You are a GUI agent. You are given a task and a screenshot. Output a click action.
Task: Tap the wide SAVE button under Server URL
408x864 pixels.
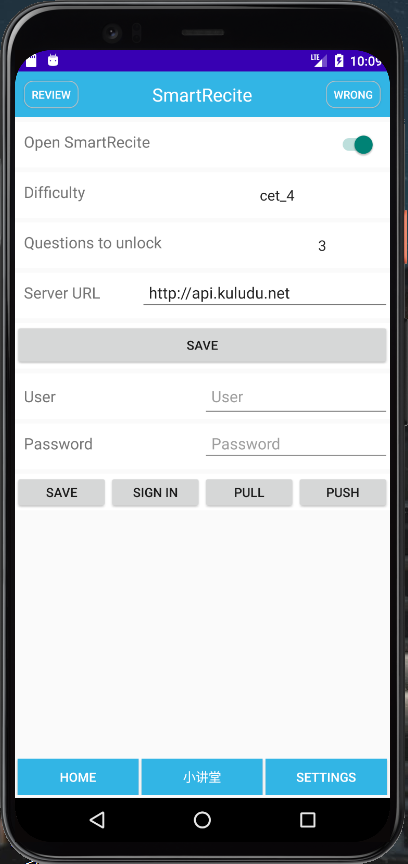pos(202,345)
